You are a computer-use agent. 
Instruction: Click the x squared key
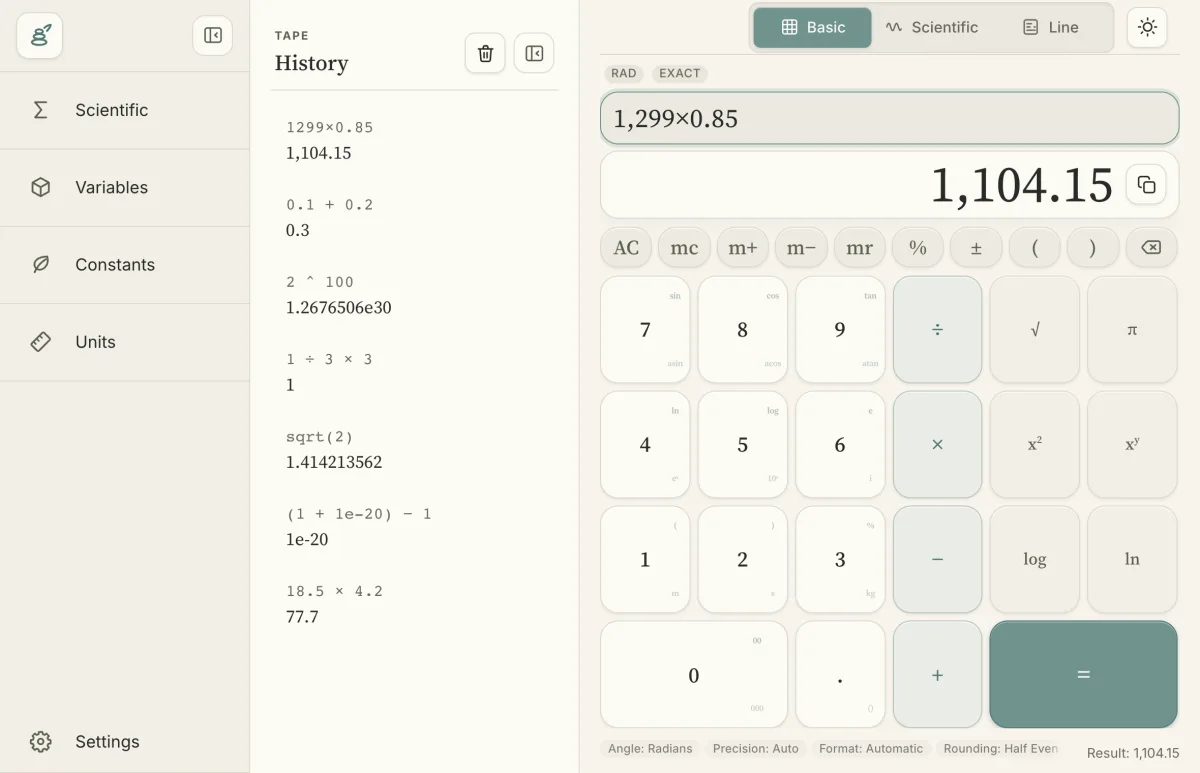tap(1035, 444)
